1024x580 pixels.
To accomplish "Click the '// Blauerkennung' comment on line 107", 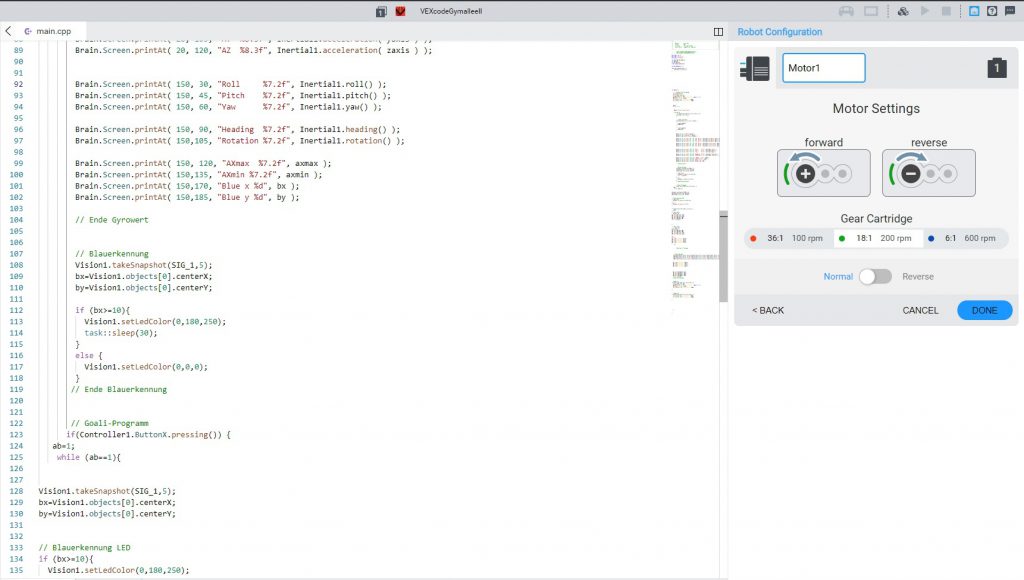I will pyautogui.click(x=112, y=253).
